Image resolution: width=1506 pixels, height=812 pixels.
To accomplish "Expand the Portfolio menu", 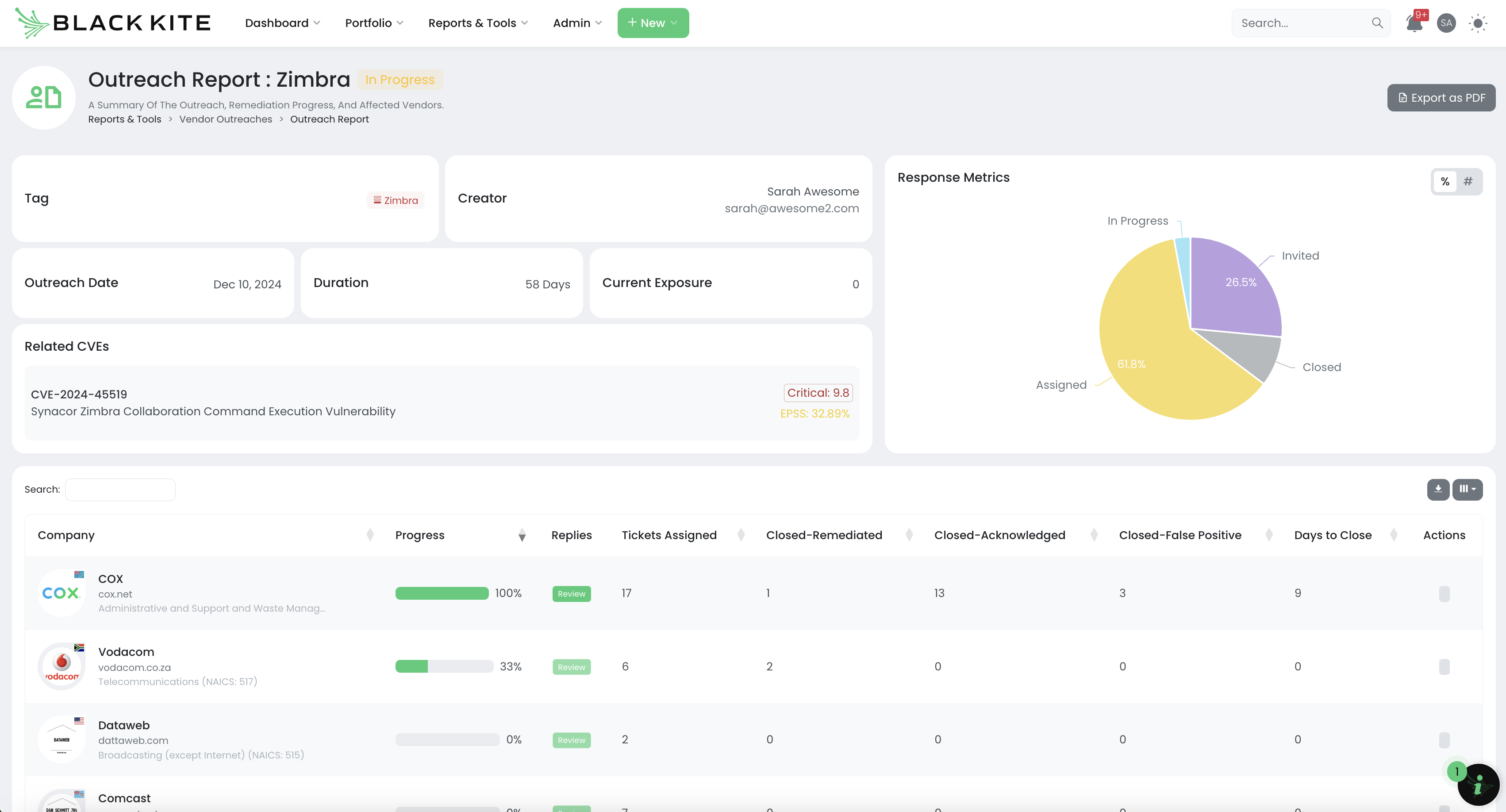I will [x=373, y=23].
